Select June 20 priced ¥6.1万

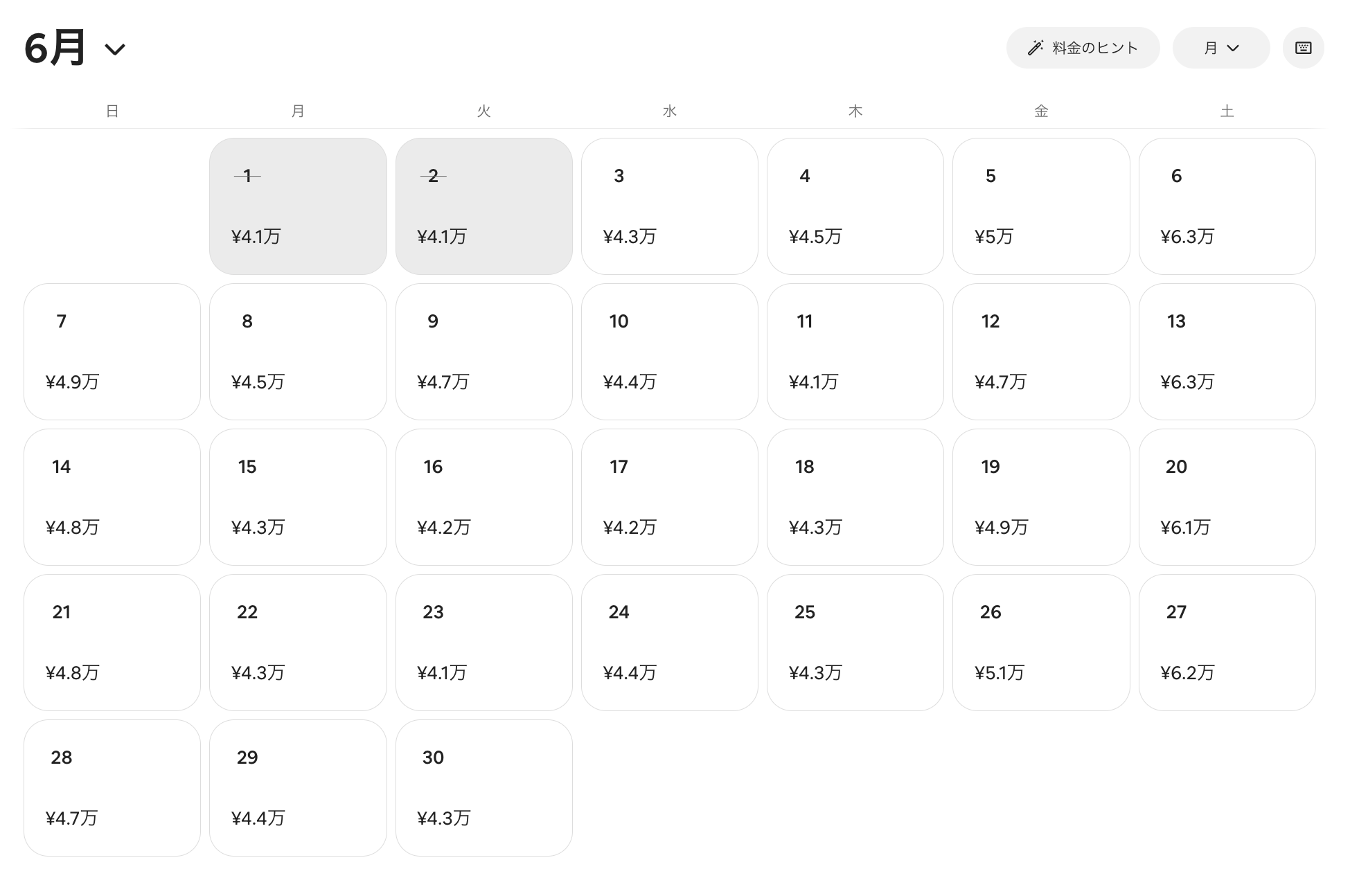point(1227,497)
